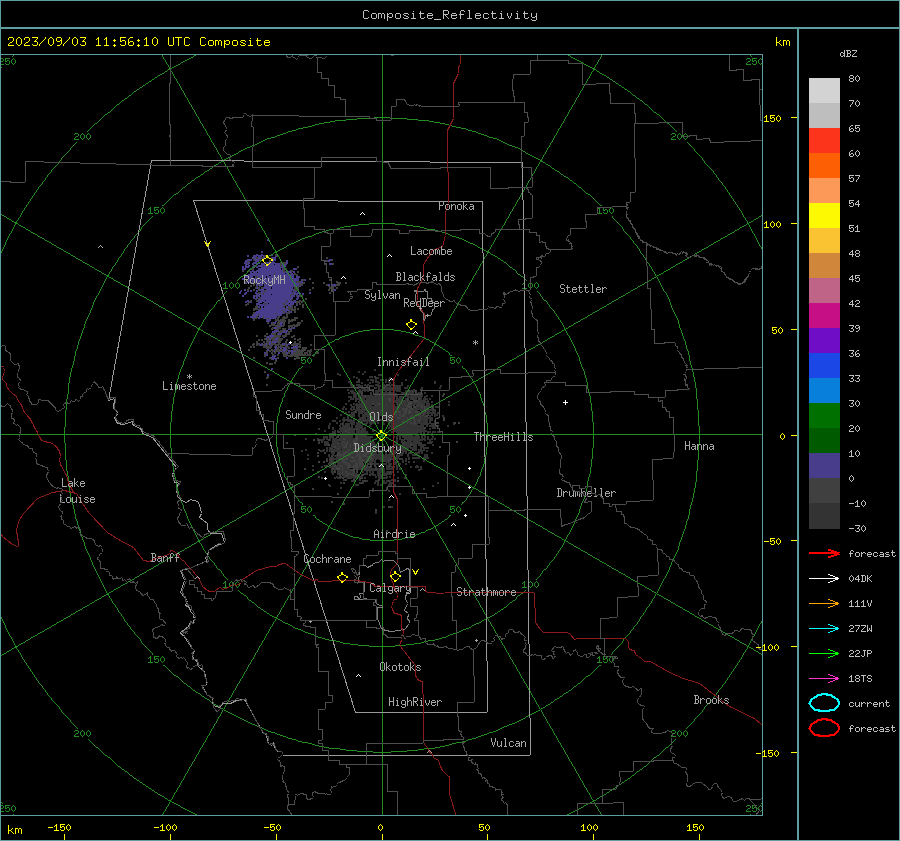Click the white plus marker west of Hanna
The width and height of the screenshot is (900, 841).
pyautogui.click(x=565, y=402)
